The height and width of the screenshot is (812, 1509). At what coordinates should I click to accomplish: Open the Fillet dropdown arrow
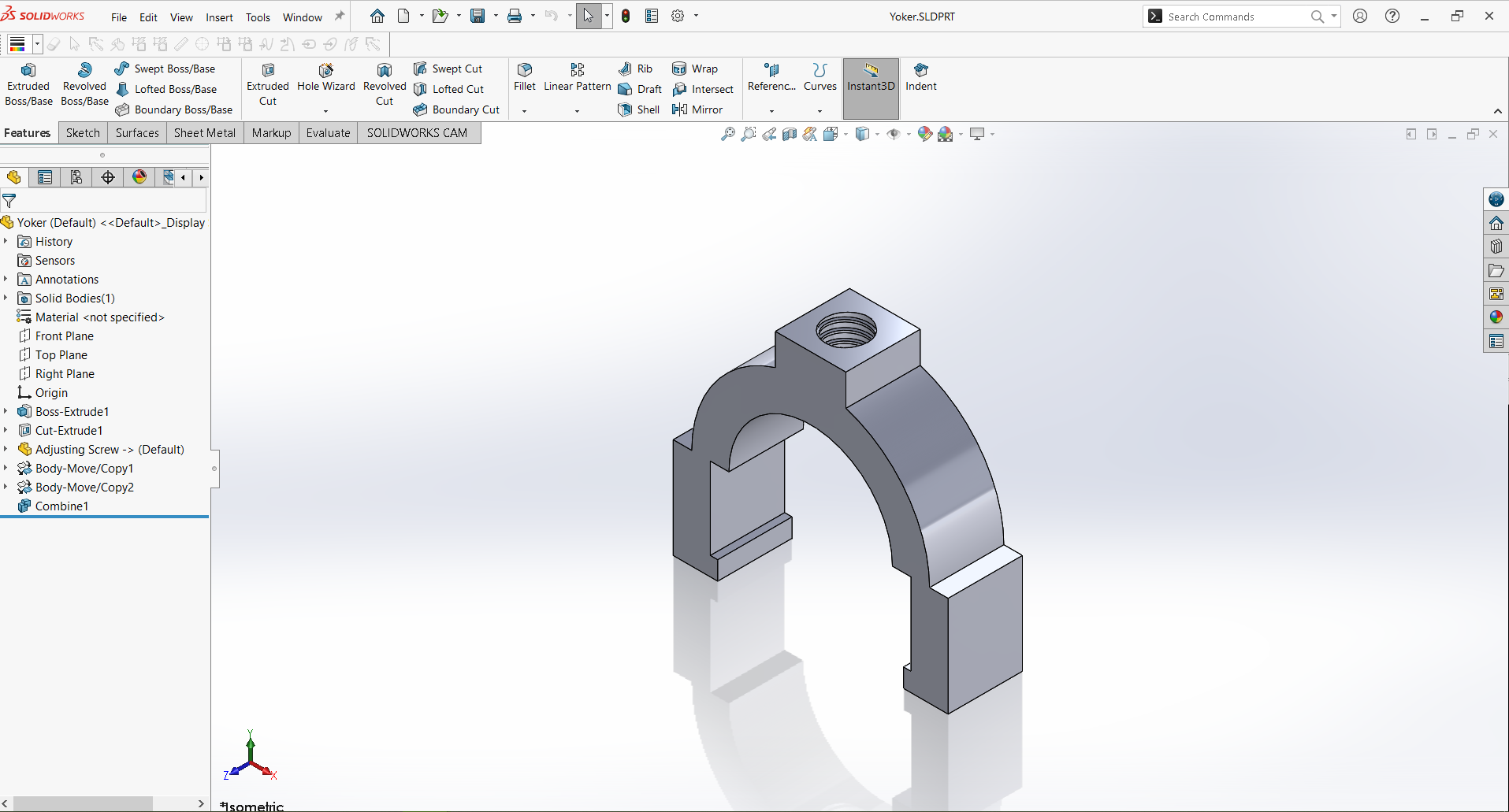pos(525,111)
